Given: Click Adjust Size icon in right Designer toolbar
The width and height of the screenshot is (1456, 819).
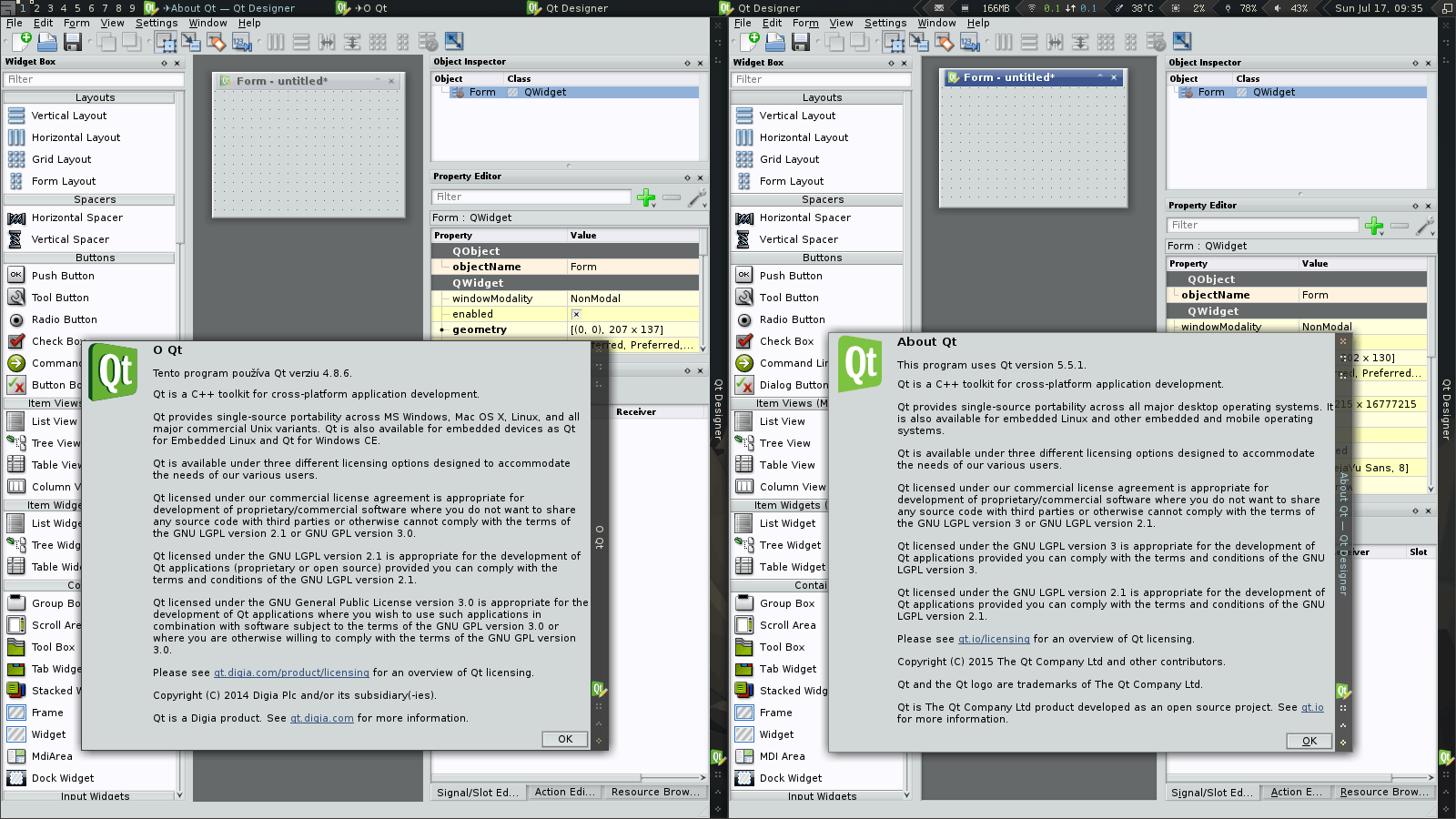Looking at the screenshot, I should point(1182,41).
